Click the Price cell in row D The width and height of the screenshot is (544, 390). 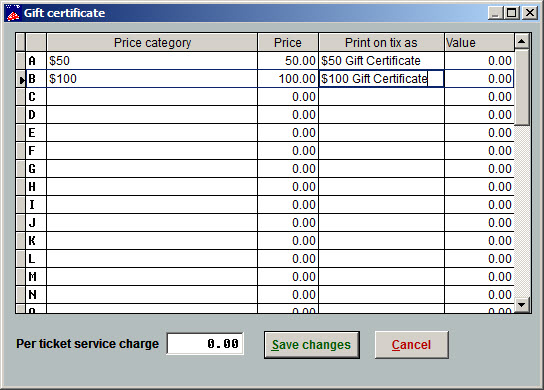tap(288, 115)
